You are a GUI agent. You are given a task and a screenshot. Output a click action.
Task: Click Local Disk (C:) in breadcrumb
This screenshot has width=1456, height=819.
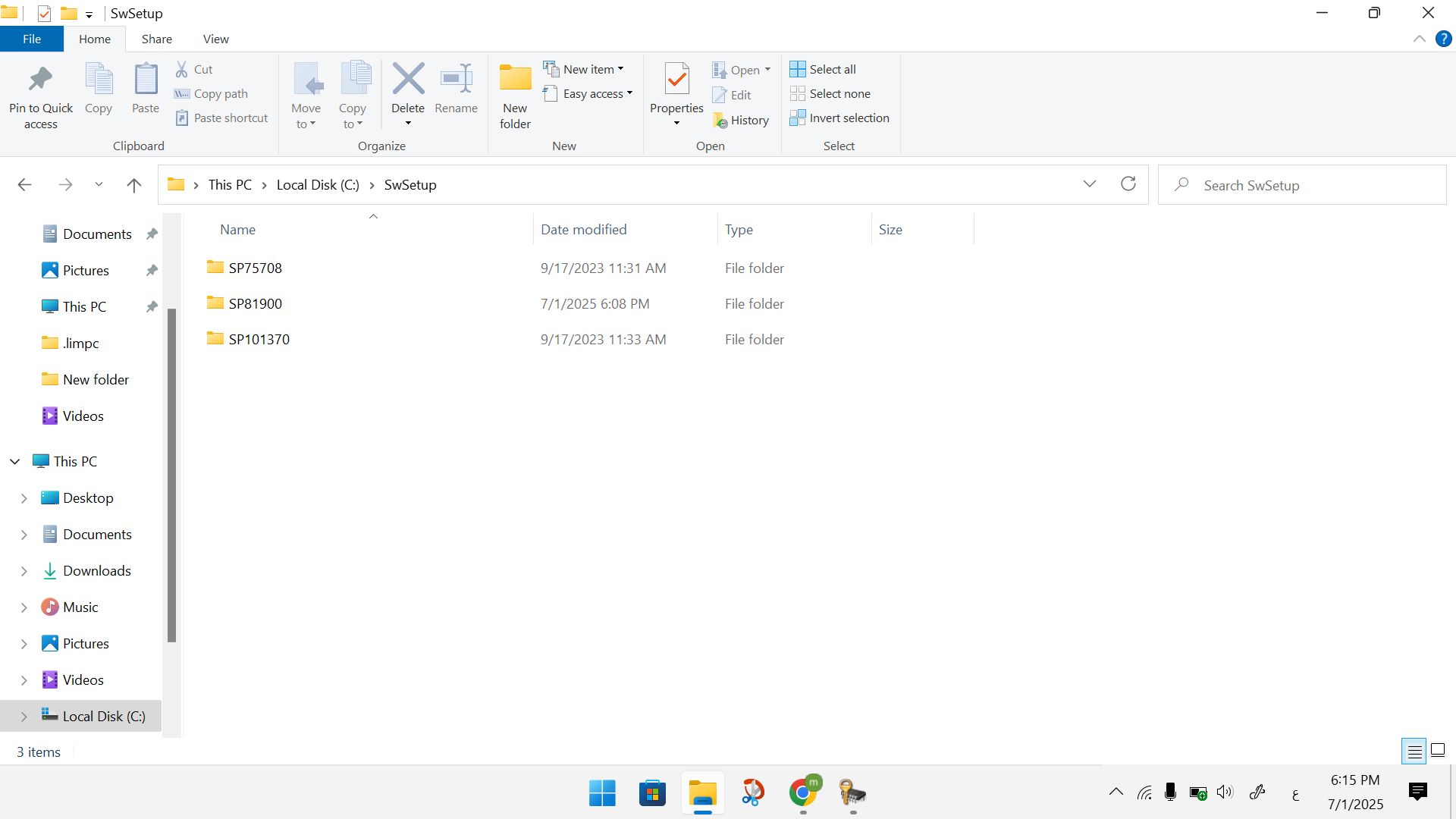tap(318, 185)
